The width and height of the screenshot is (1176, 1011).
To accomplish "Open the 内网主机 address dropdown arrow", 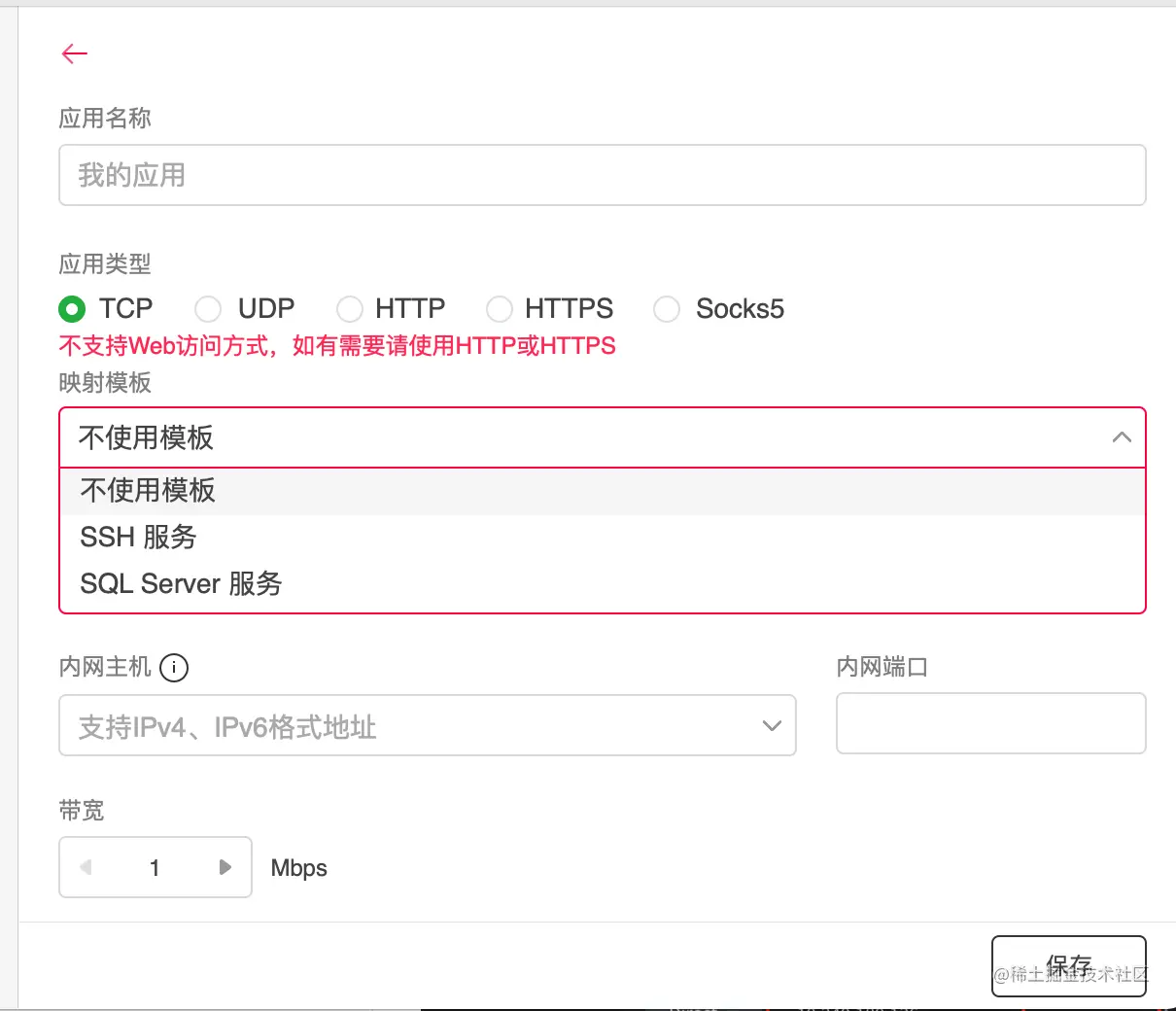I will tap(772, 726).
